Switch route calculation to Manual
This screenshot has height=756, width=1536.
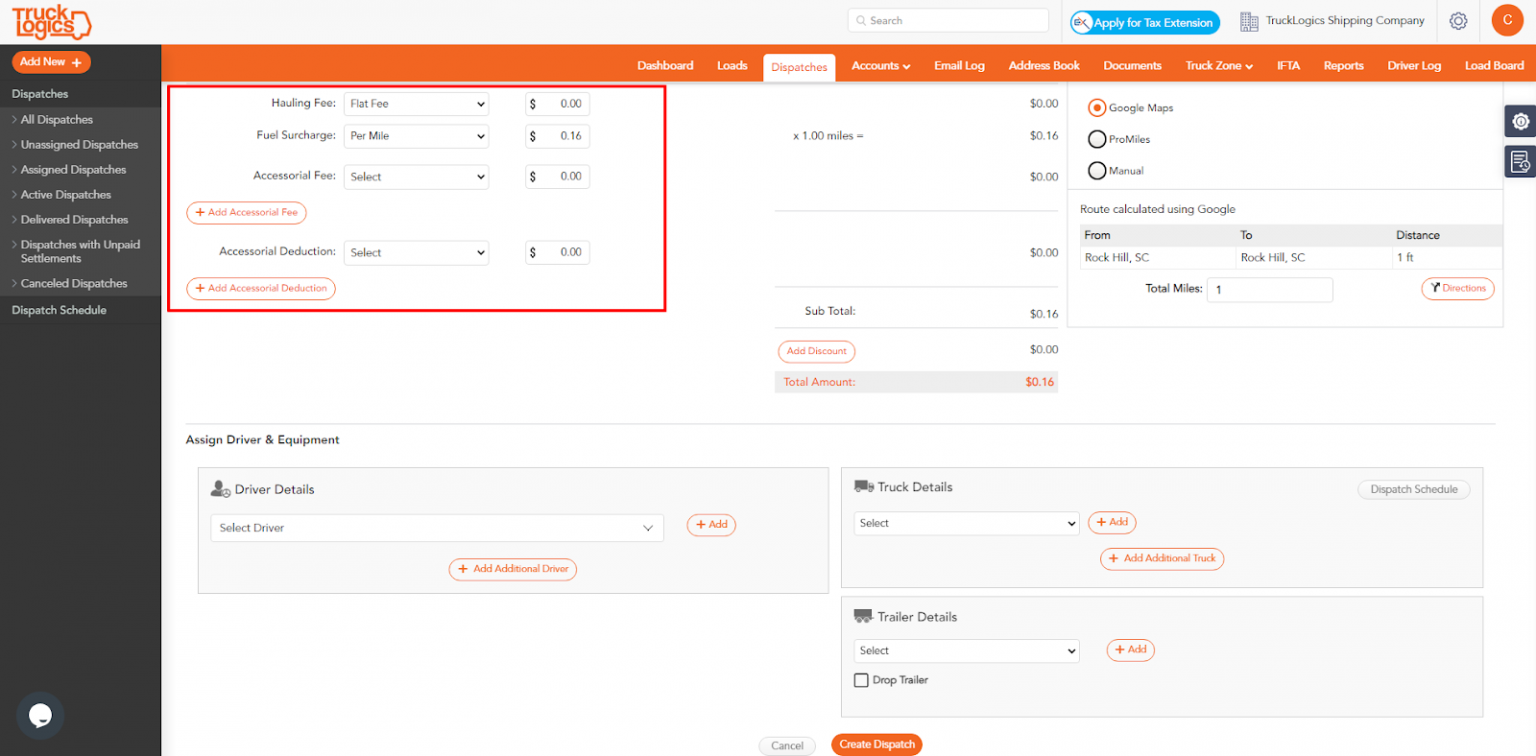(x=1096, y=170)
